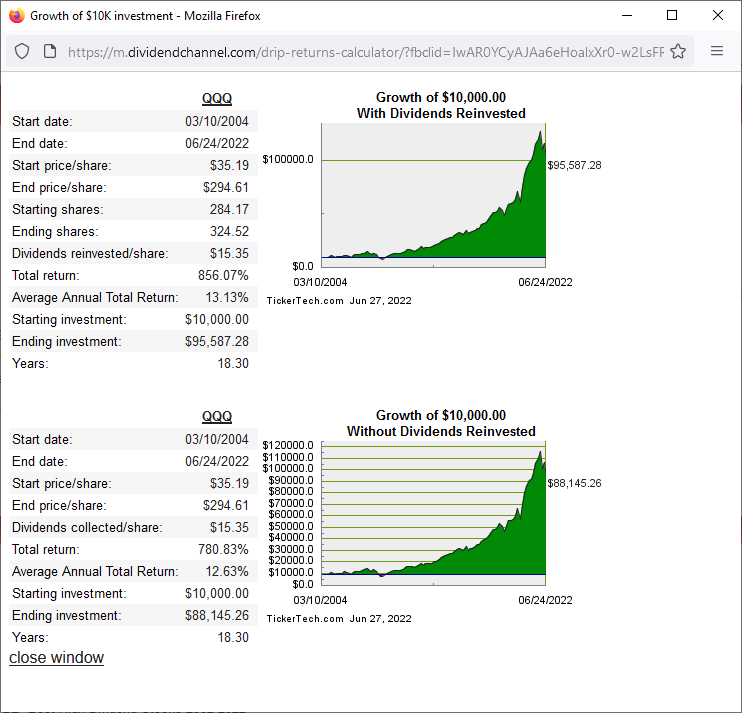Click the 12.63% average annual return value

click(225, 571)
